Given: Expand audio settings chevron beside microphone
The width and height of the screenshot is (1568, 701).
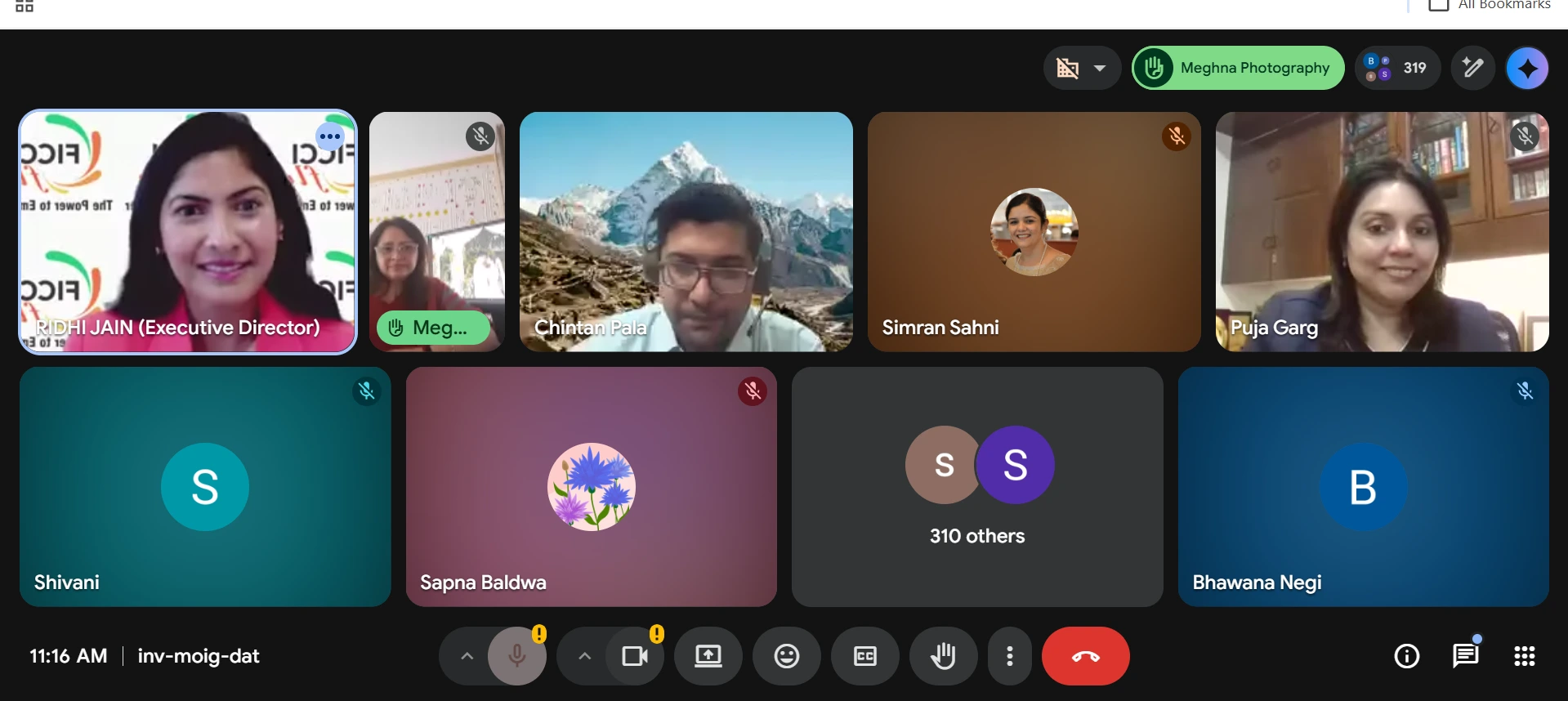Looking at the screenshot, I should [467, 656].
